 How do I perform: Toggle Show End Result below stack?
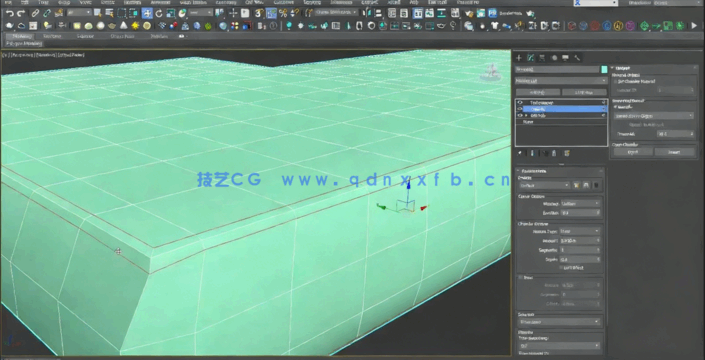[532, 153]
